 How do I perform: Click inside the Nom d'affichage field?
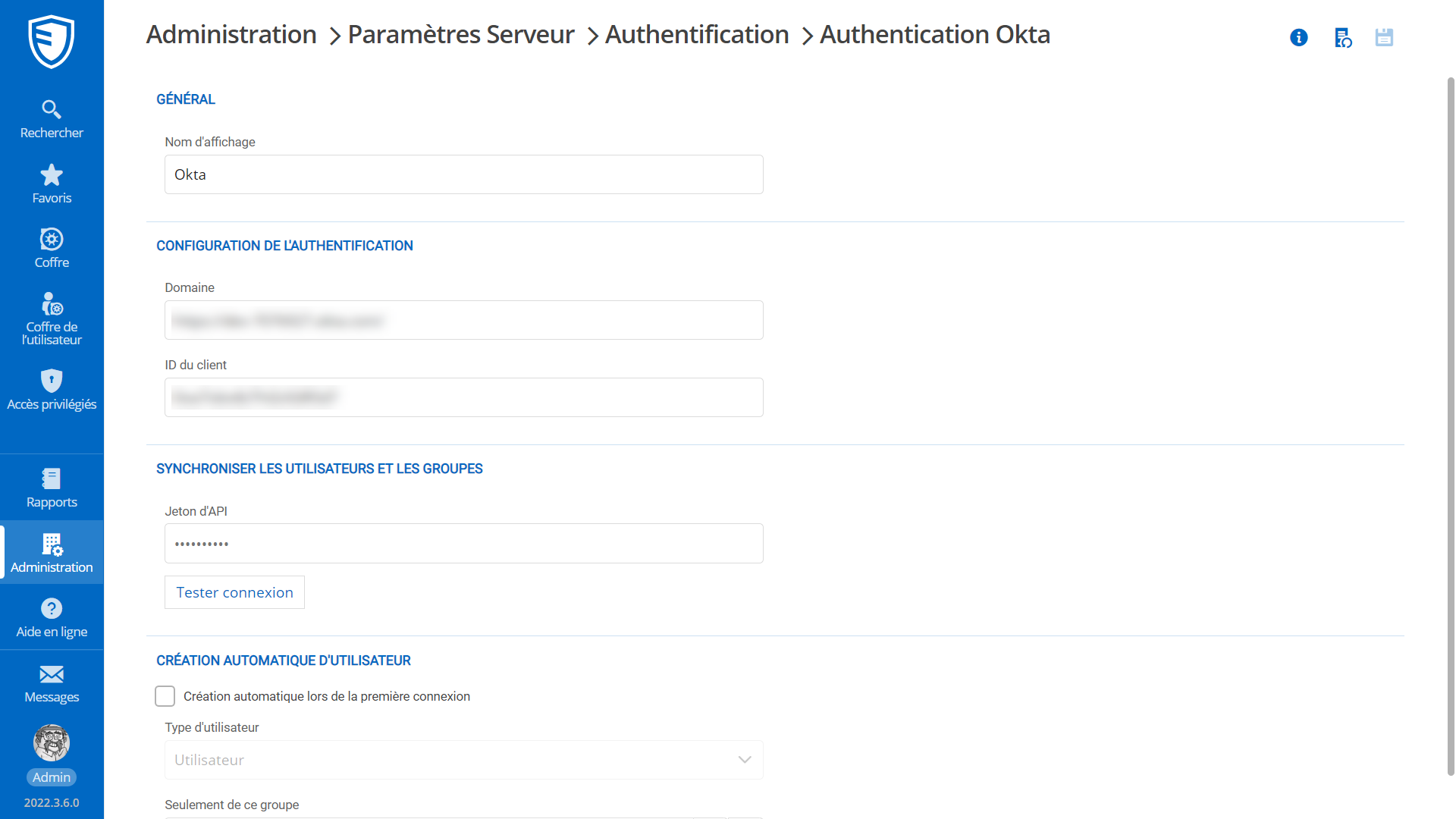tap(463, 174)
